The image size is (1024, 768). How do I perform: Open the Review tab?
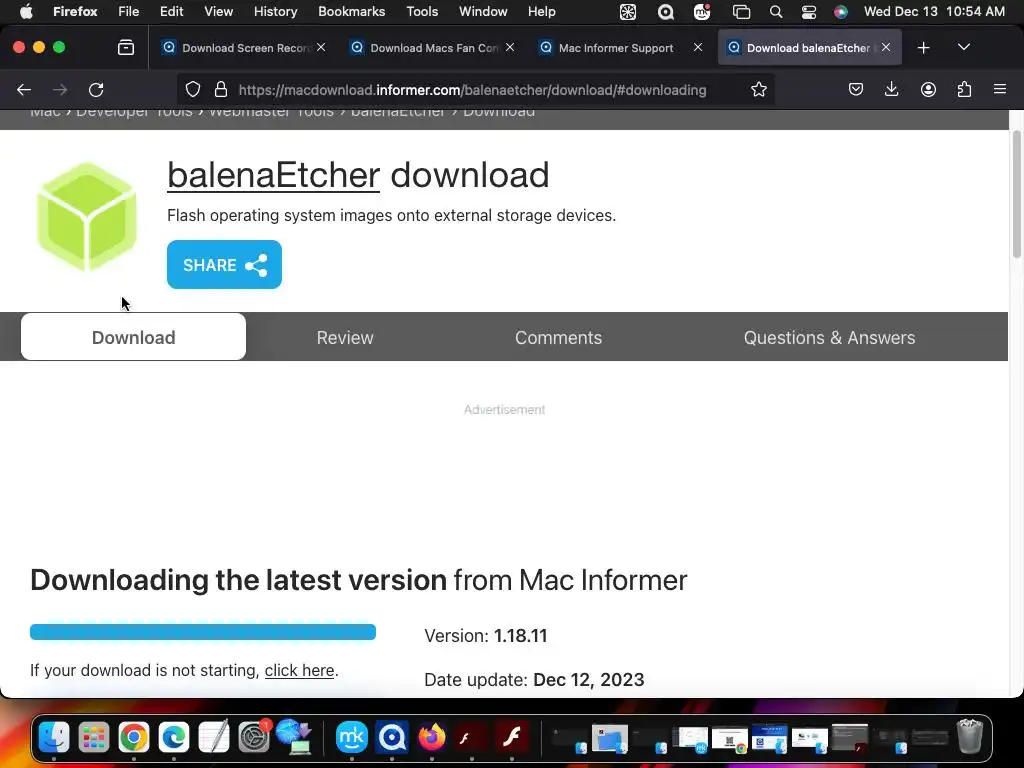coord(345,338)
